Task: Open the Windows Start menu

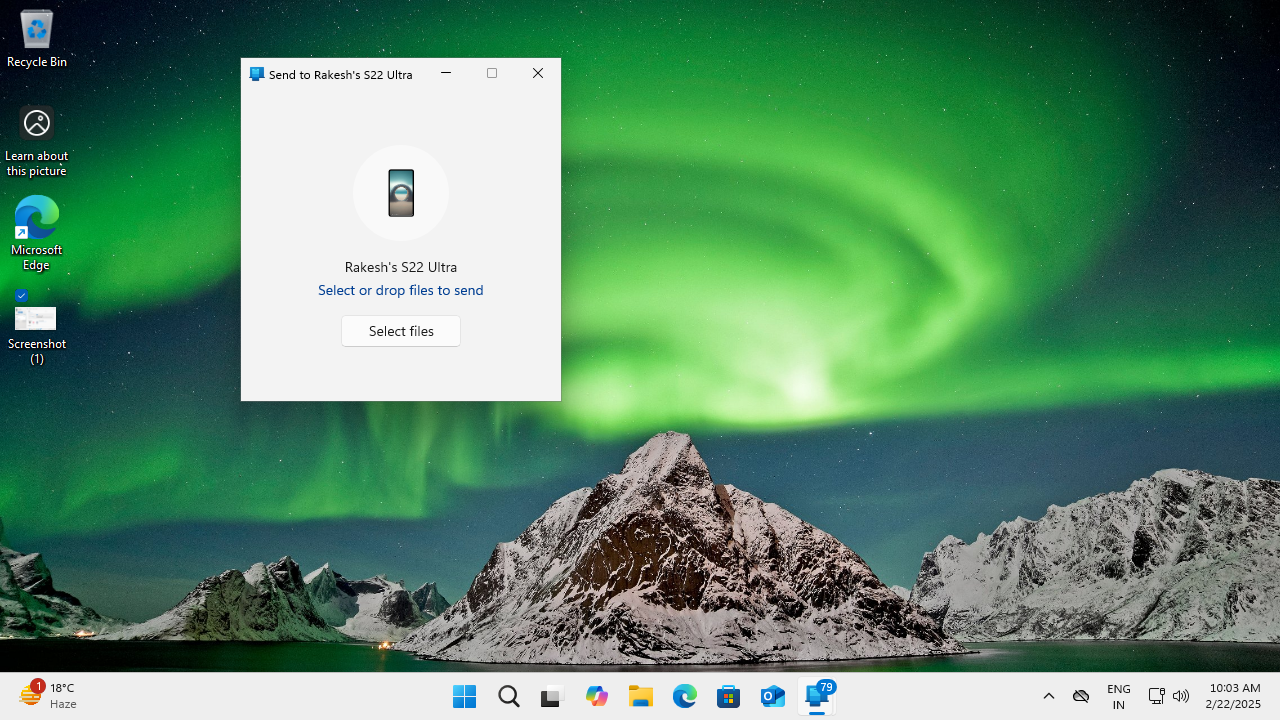Action: [465, 697]
